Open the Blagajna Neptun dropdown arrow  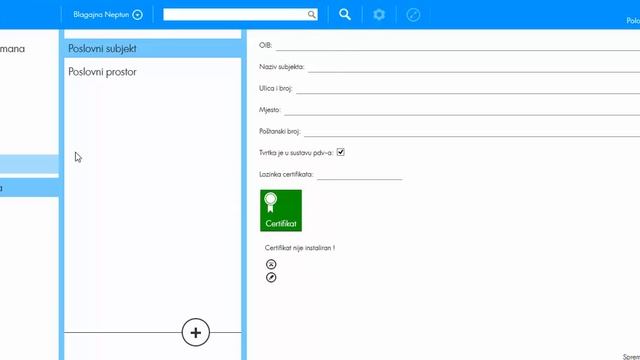tap(138, 15)
